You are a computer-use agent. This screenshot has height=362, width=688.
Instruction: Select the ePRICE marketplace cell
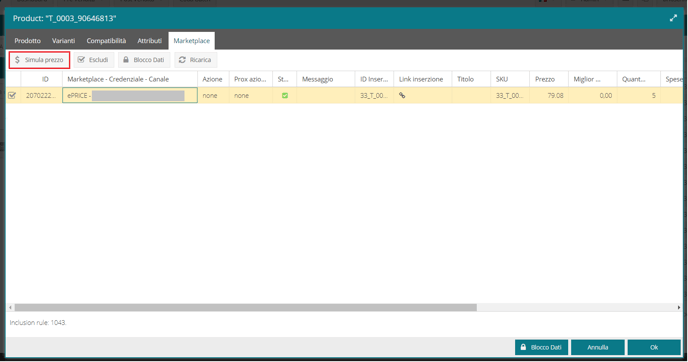(130, 95)
